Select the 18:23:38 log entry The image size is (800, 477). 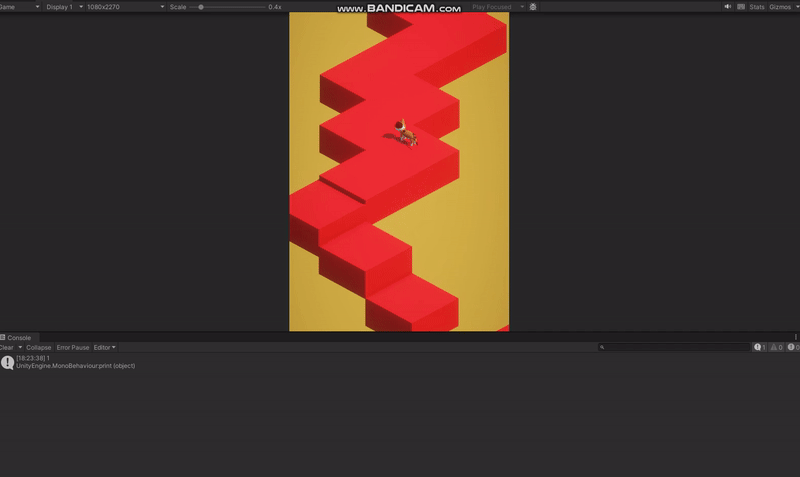click(400, 362)
